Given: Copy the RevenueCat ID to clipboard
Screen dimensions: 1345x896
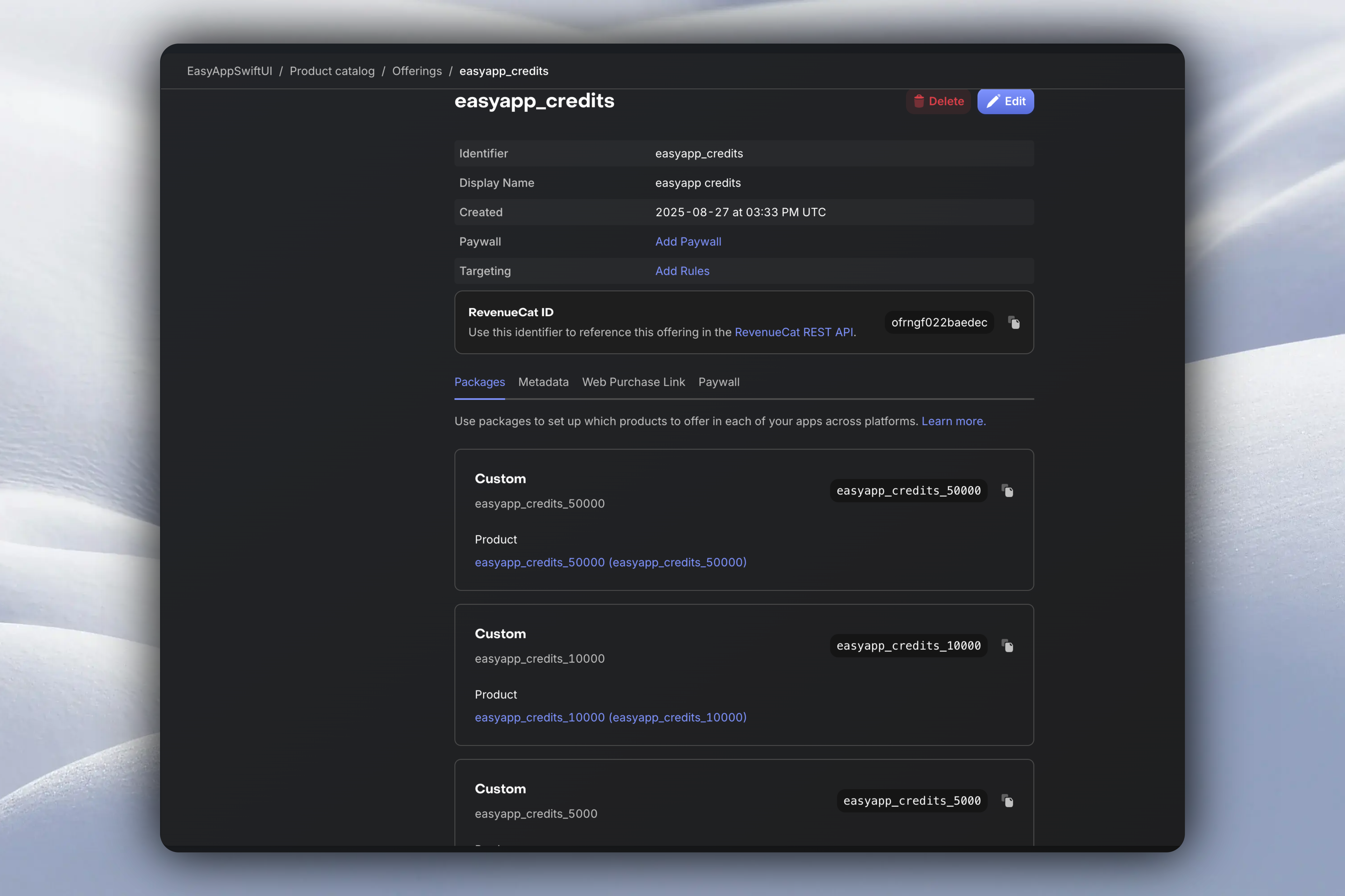Looking at the screenshot, I should click(x=1014, y=322).
